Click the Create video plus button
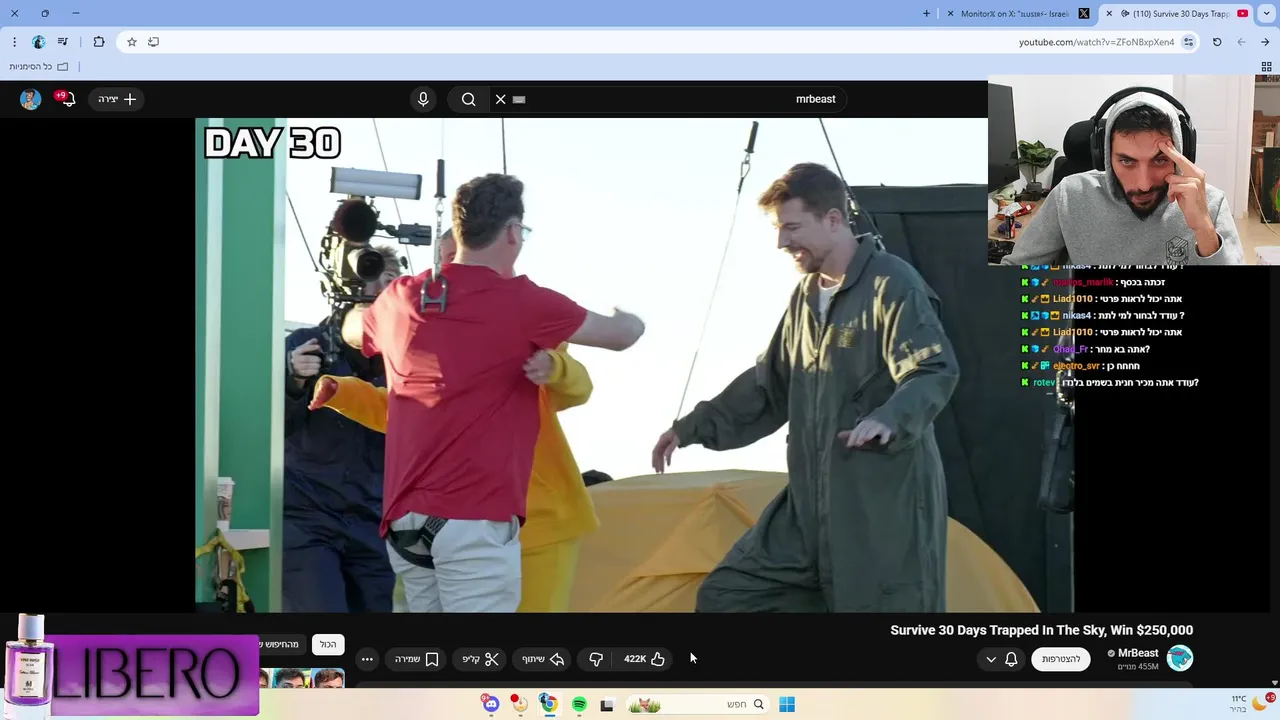Image resolution: width=1280 pixels, height=720 pixels. 117,99
